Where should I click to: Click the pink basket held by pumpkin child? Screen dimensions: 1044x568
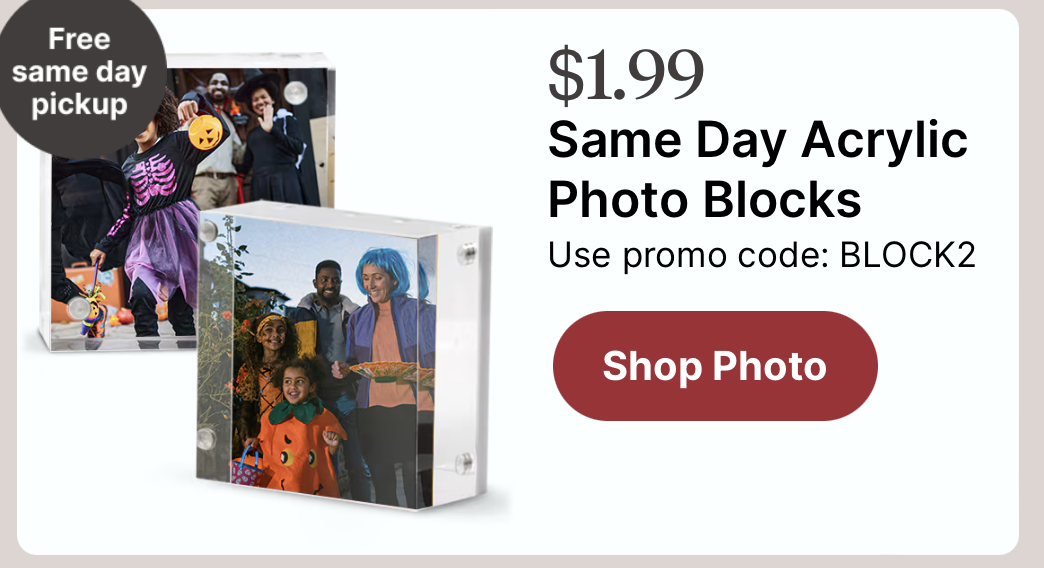pyautogui.click(x=247, y=467)
